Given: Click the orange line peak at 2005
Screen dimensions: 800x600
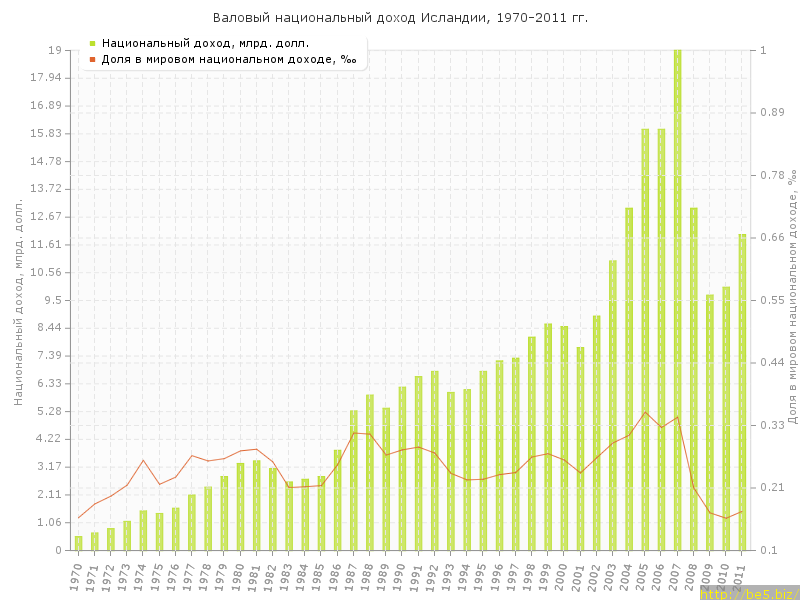Looking at the screenshot, I should pyautogui.click(x=645, y=412).
